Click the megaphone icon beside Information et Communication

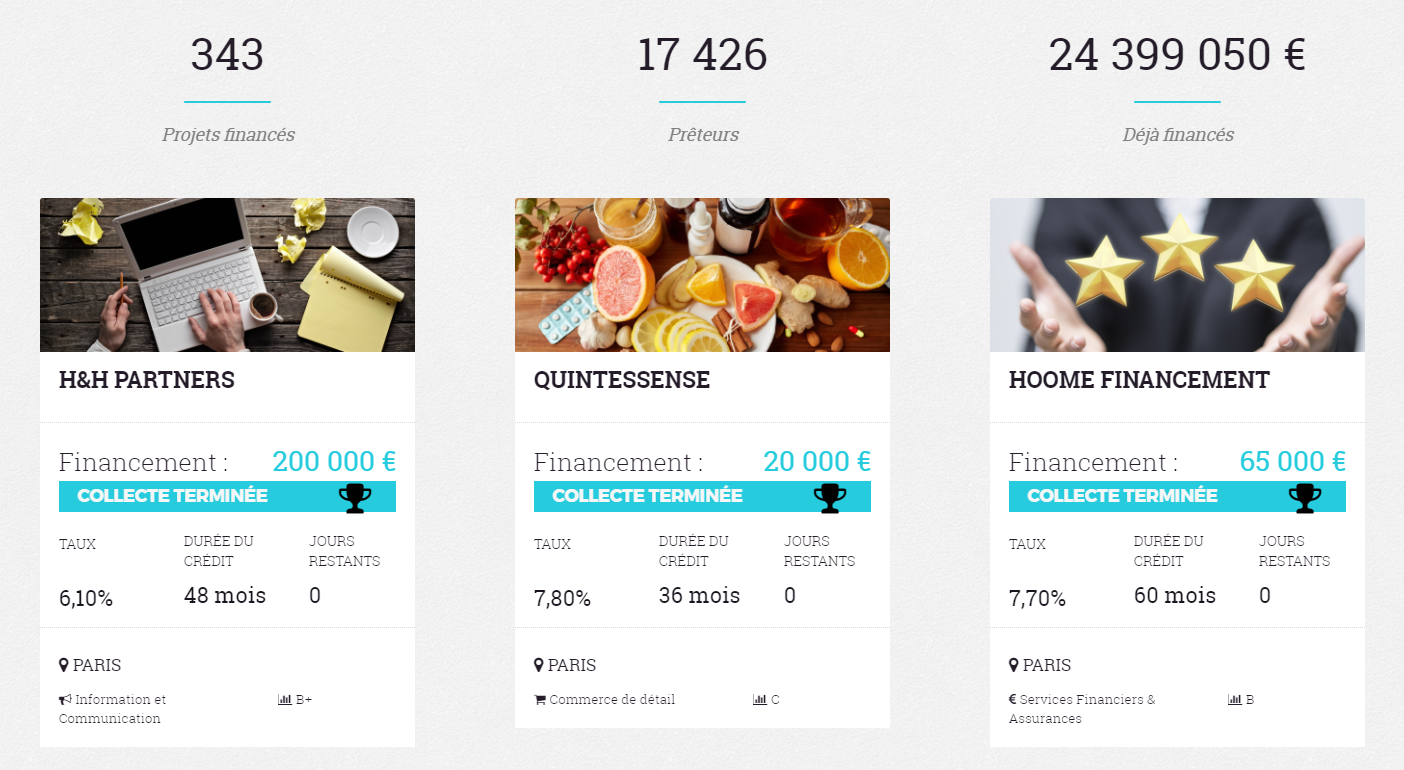click(65, 700)
